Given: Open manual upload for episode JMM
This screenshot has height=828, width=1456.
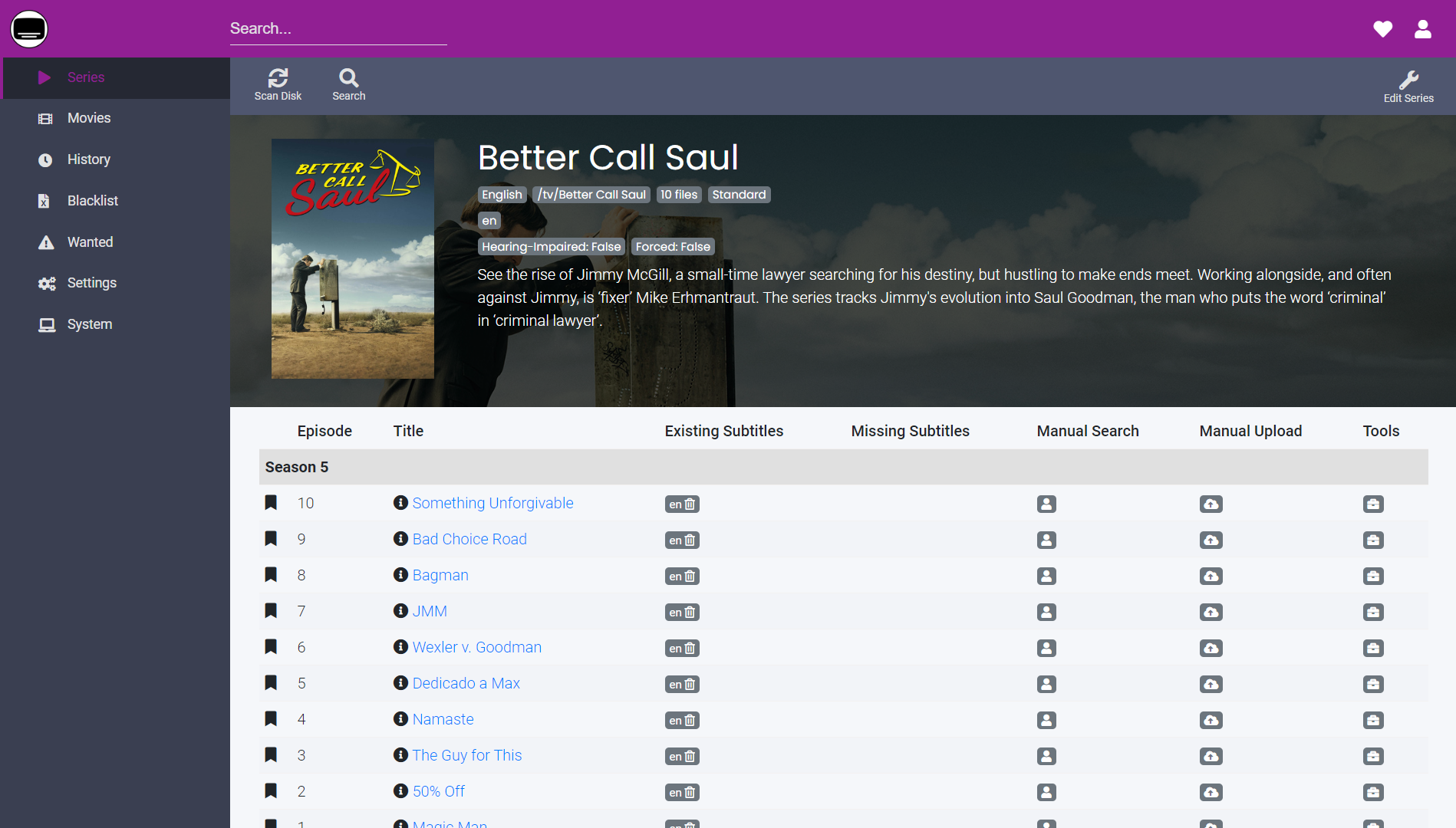Looking at the screenshot, I should 1211,612.
